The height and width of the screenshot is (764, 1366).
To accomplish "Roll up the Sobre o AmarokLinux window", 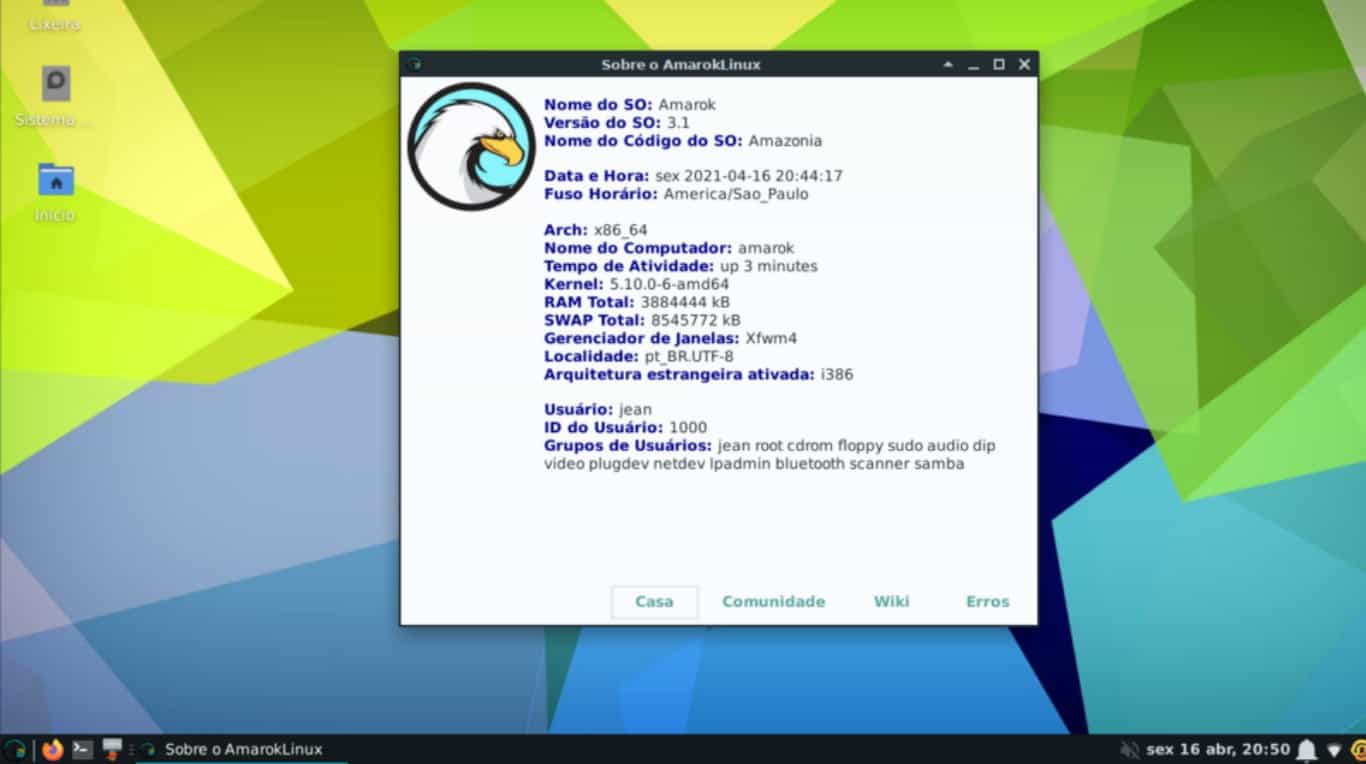I will (x=948, y=64).
